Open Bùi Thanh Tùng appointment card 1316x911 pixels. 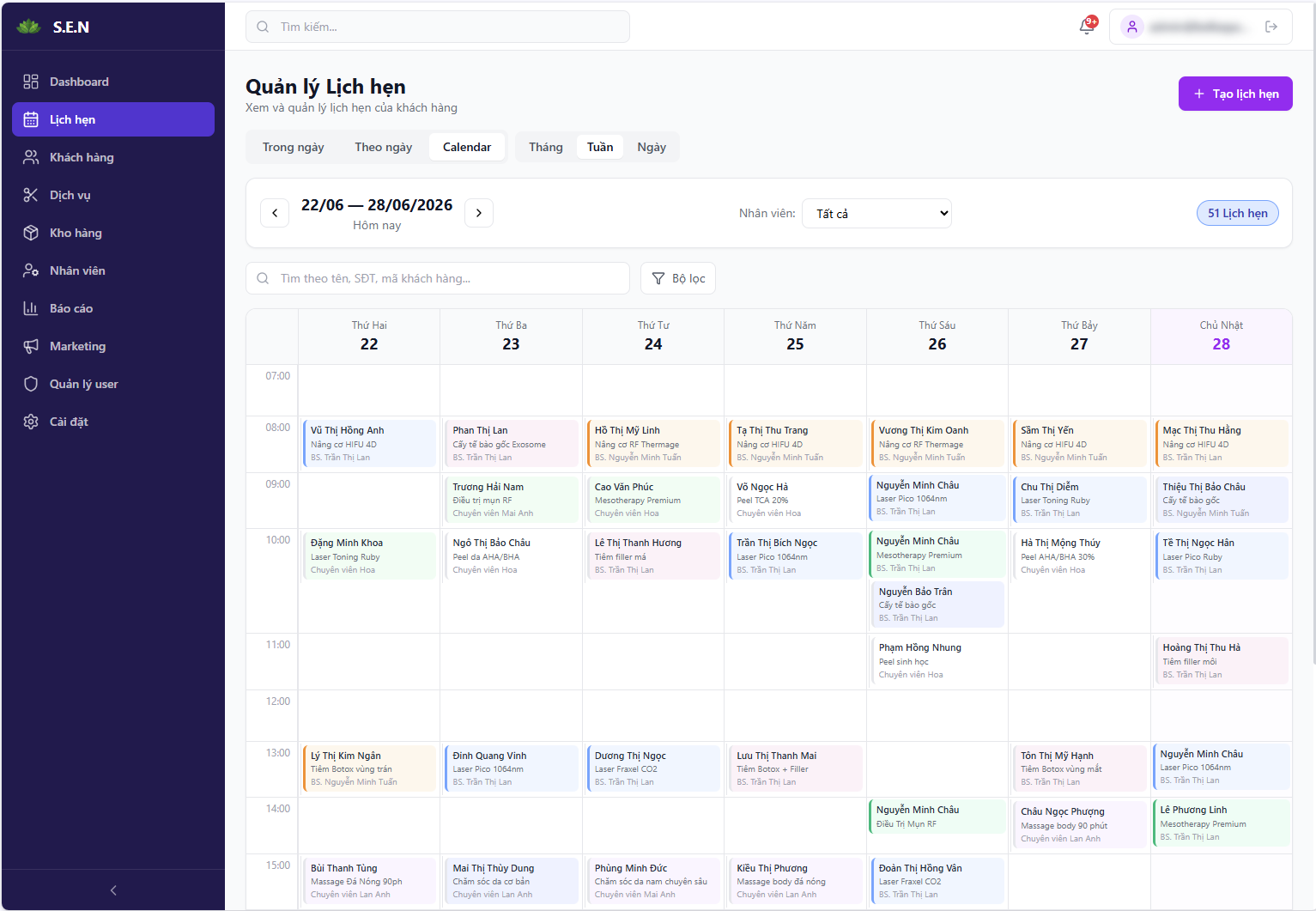(x=370, y=881)
